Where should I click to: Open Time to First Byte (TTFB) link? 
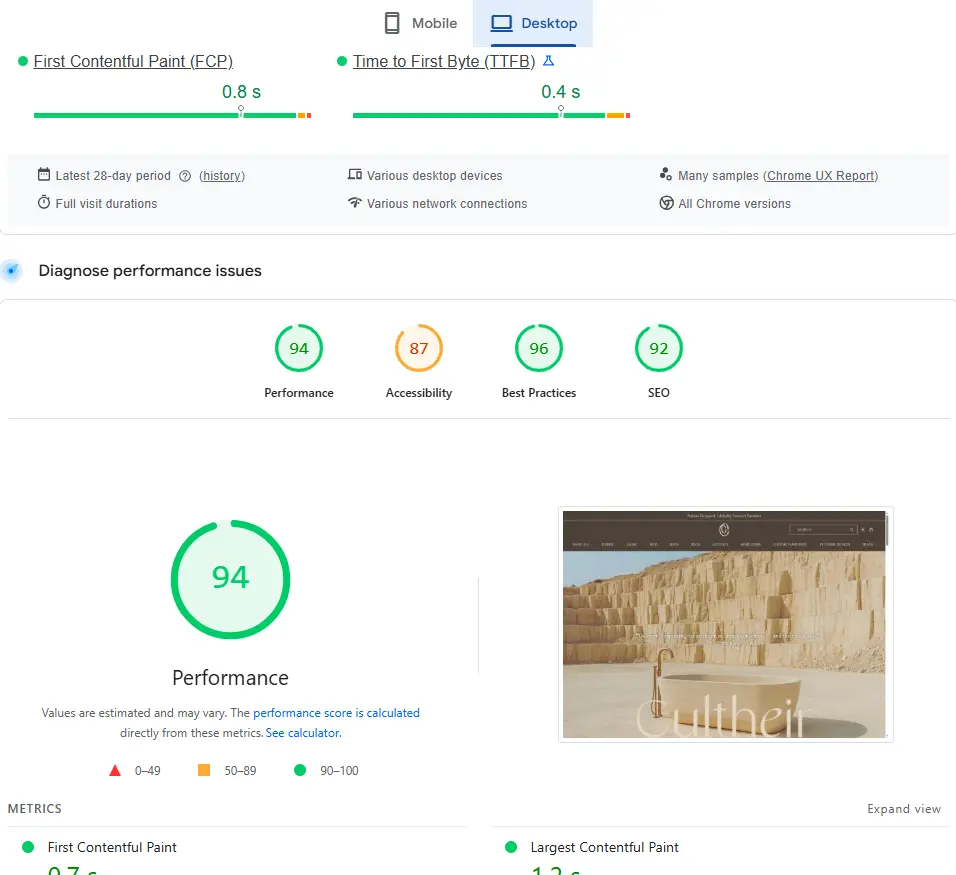click(444, 62)
